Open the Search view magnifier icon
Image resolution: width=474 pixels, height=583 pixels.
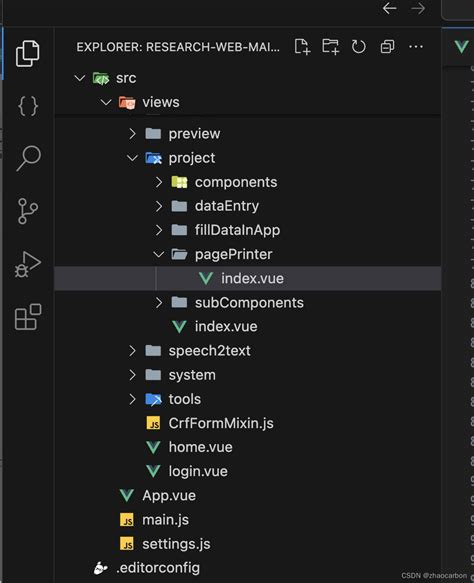pyautogui.click(x=28, y=158)
